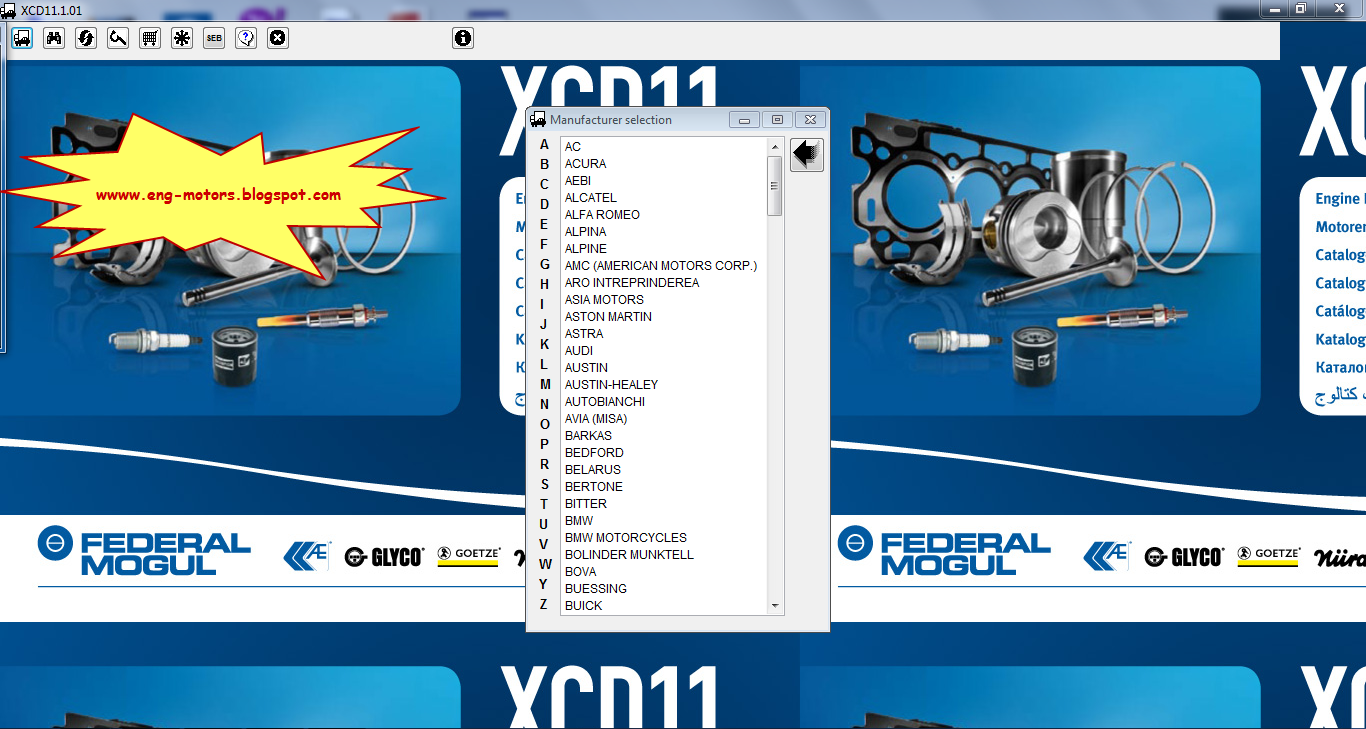The width and height of the screenshot is (1366, 729).
Task: Click the black back arrow in the dialog
Action: tap(805, 153)
